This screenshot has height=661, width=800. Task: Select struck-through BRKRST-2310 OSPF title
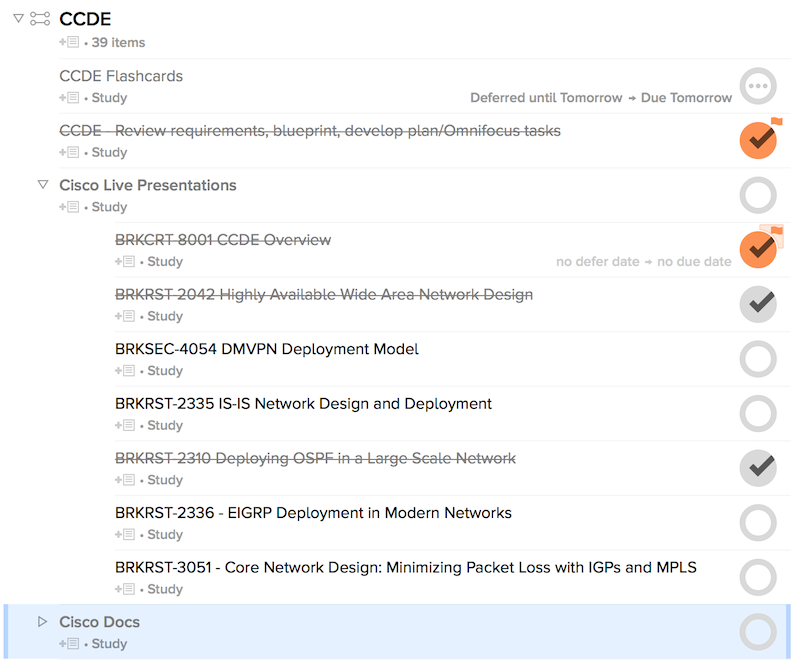pos(315,457)
